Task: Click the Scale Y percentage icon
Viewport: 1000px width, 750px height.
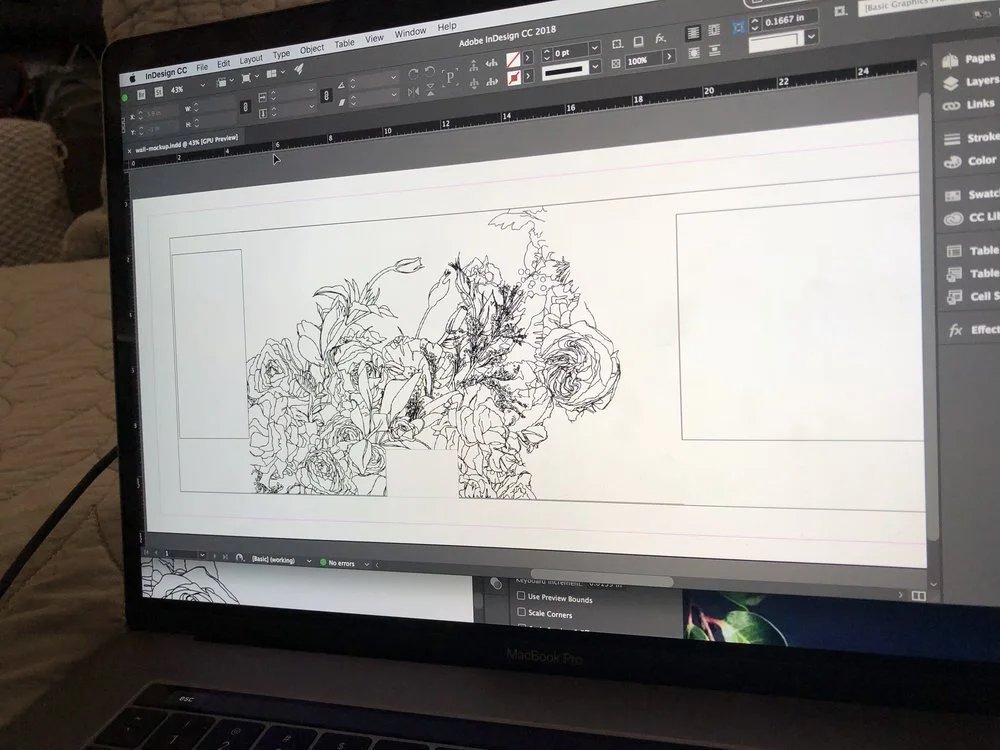Action: pyautogui.click(x=263, y=114)
